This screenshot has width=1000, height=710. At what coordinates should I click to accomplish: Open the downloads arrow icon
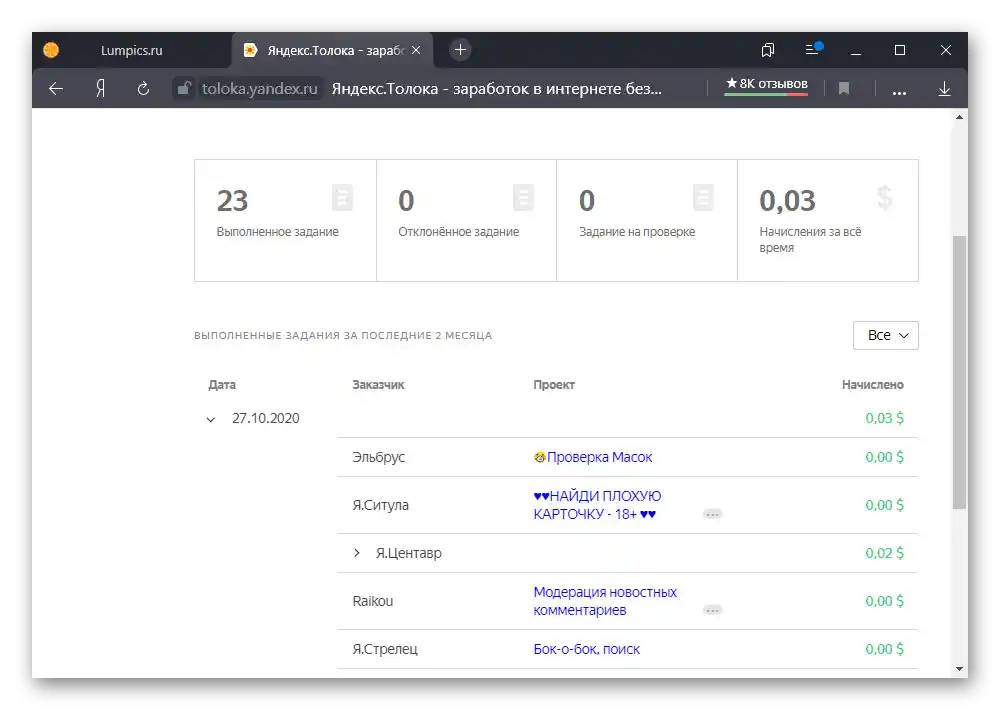point(945,89)
